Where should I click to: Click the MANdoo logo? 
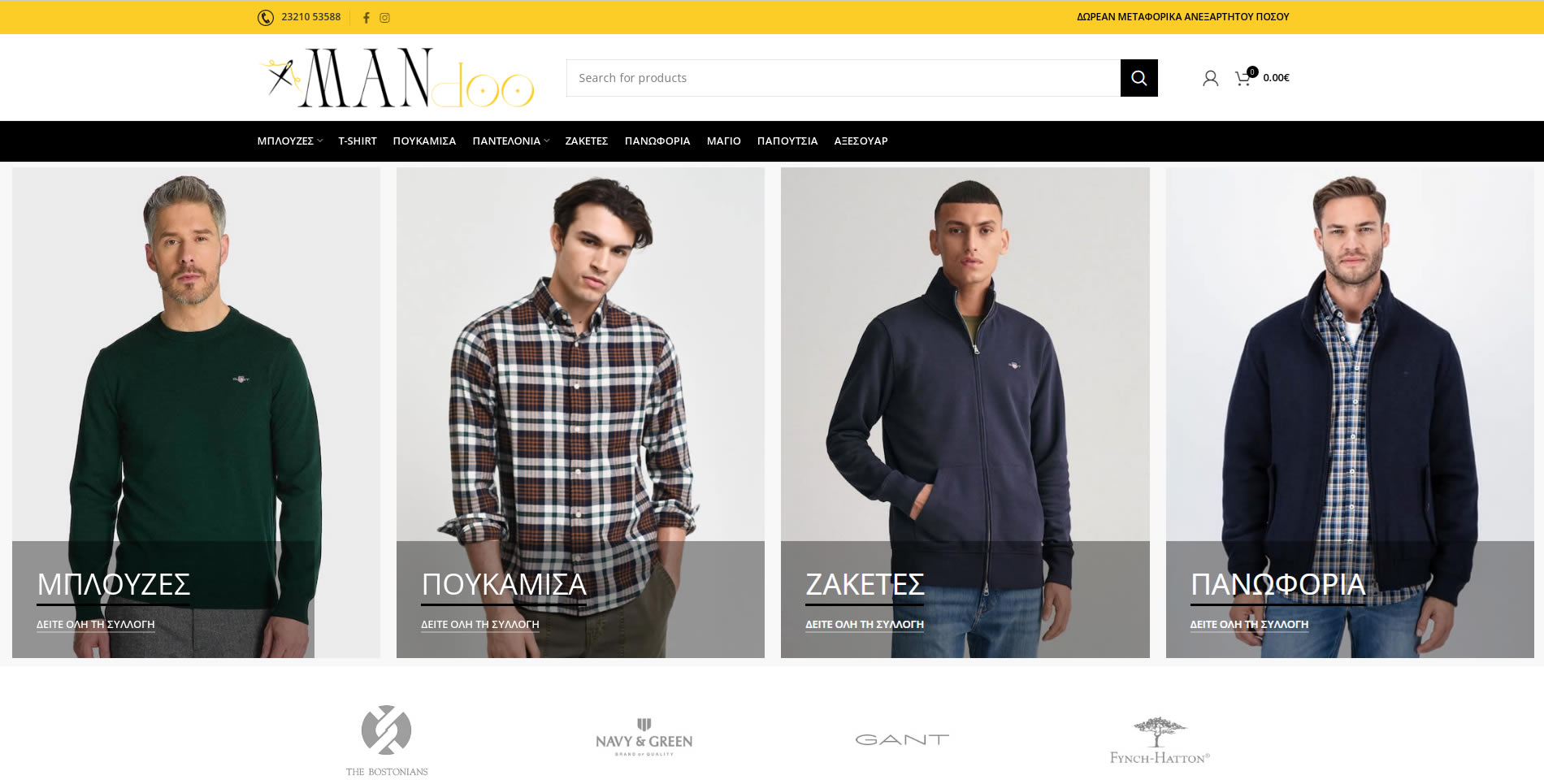[397, 78]
